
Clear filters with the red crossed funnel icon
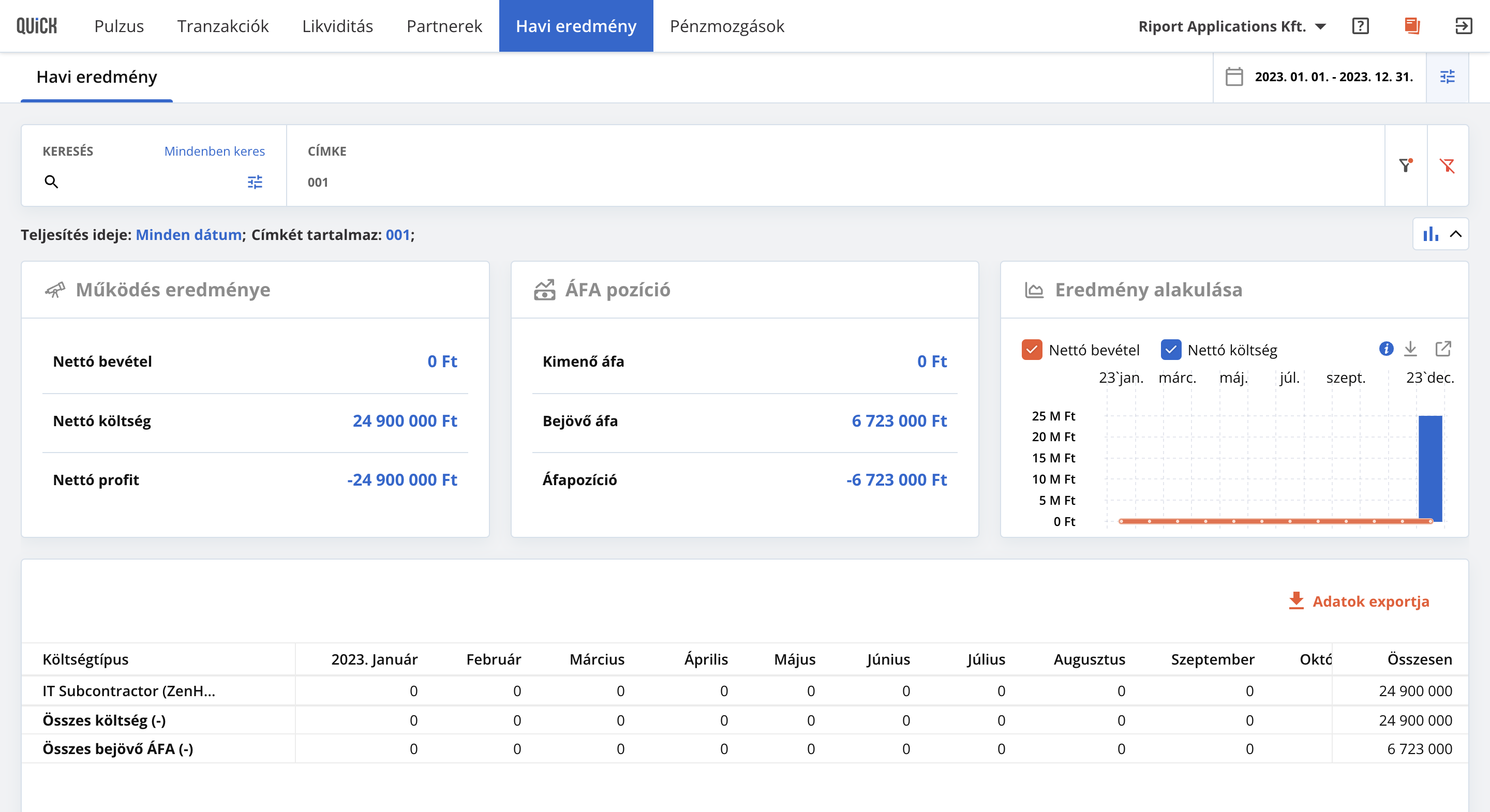coord(1447,166)
